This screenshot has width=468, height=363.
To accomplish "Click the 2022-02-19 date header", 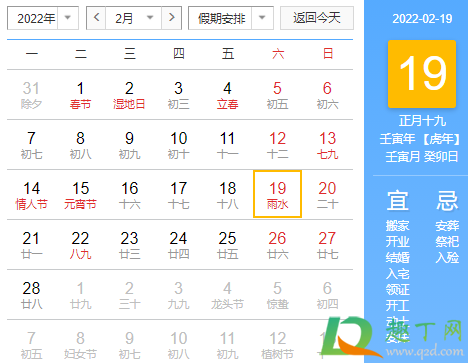I will [422, 19].
